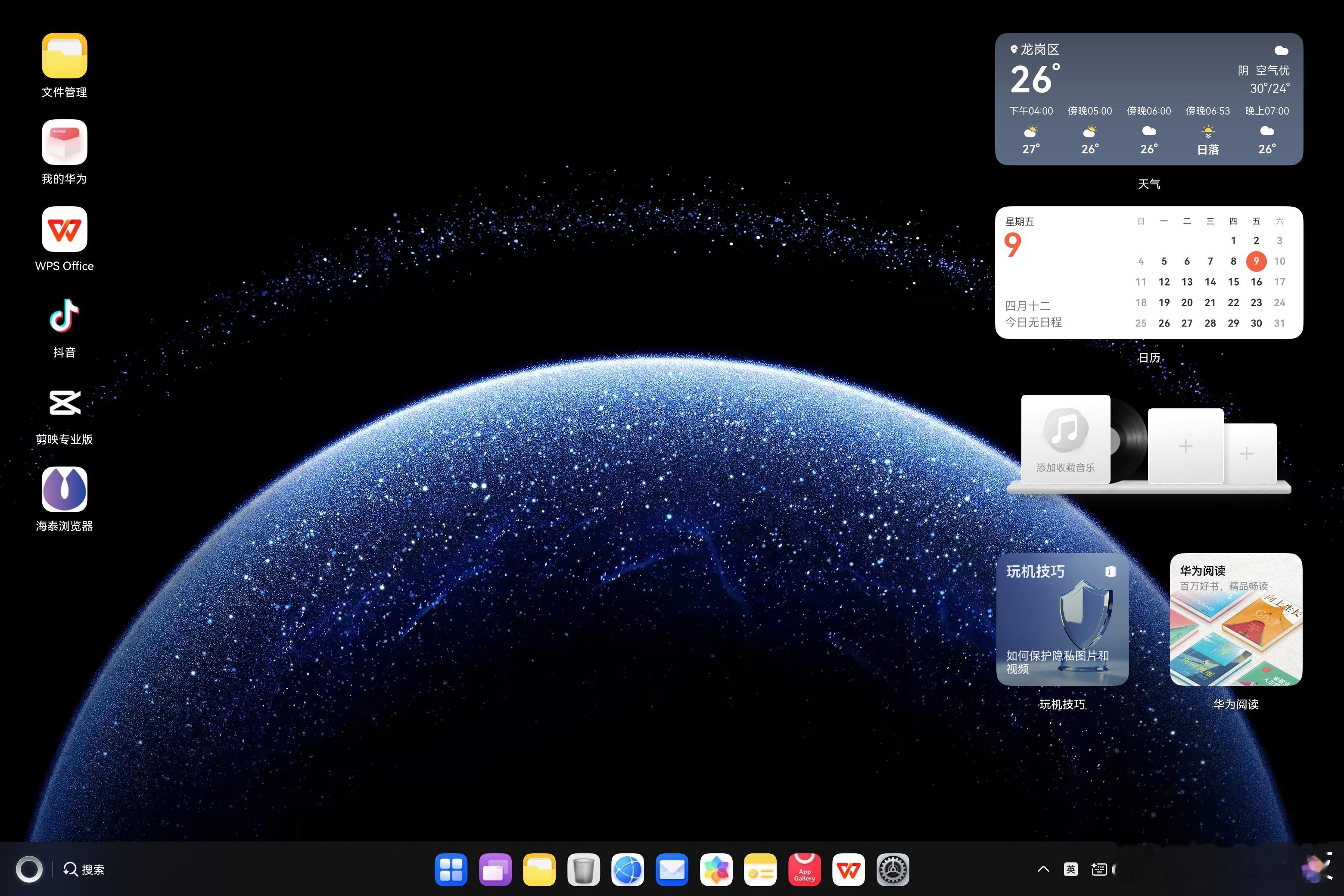Click the 天气 widget label
Viewport: 1344px width, 896px height.
pos(1148,184)
